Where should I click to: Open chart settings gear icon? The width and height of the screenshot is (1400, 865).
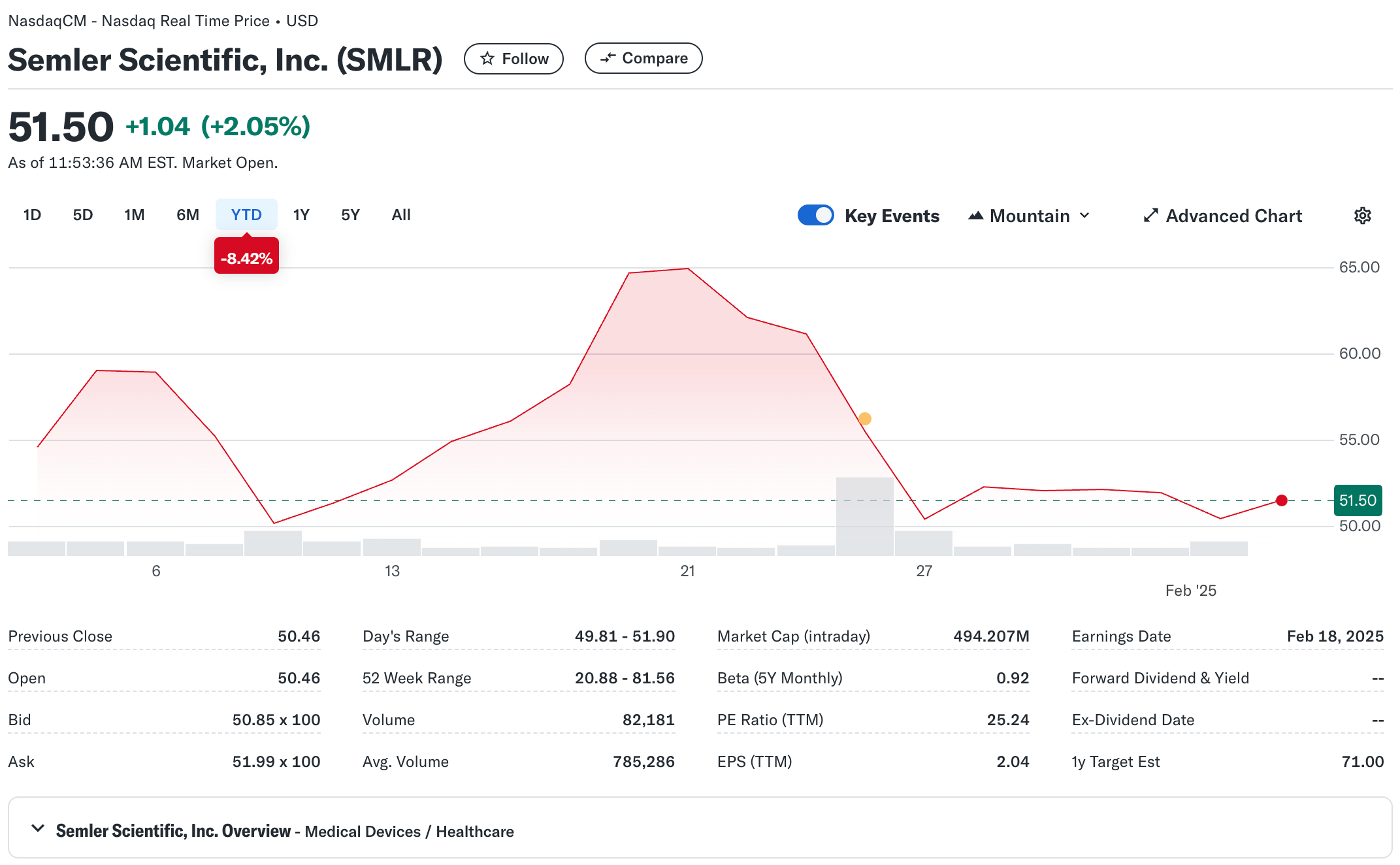pyautogui.click(x=1362, y=216)
